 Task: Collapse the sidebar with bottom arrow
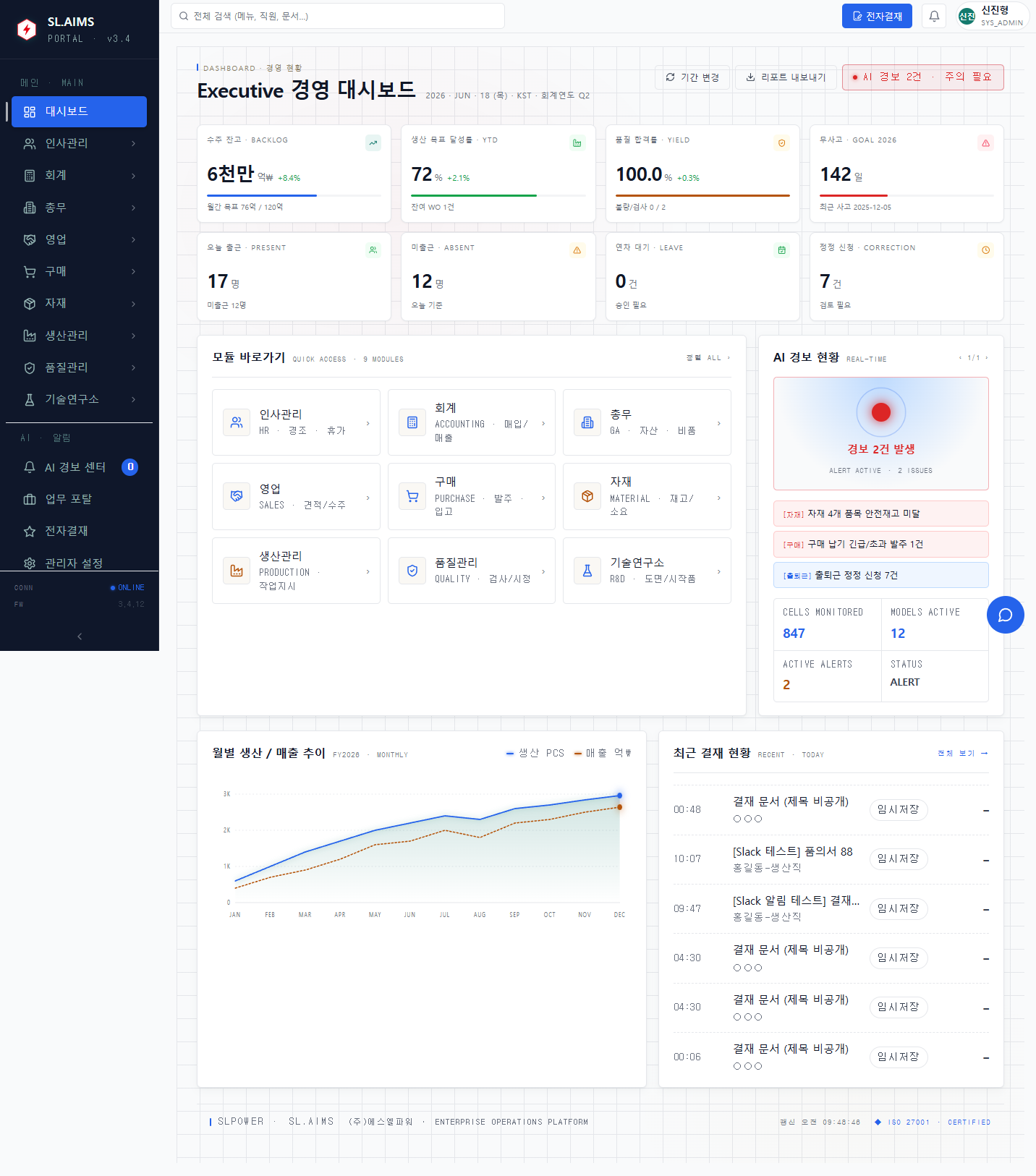point(80,636)
